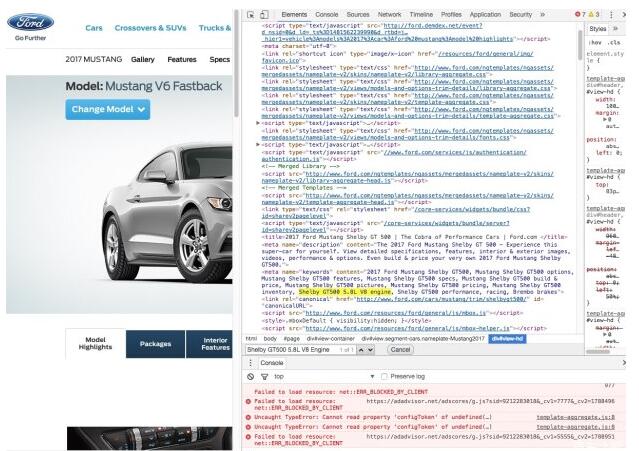Jump to next search result arrow
Image resolution: width=639 pixels, height=451 pixels.
370,350
